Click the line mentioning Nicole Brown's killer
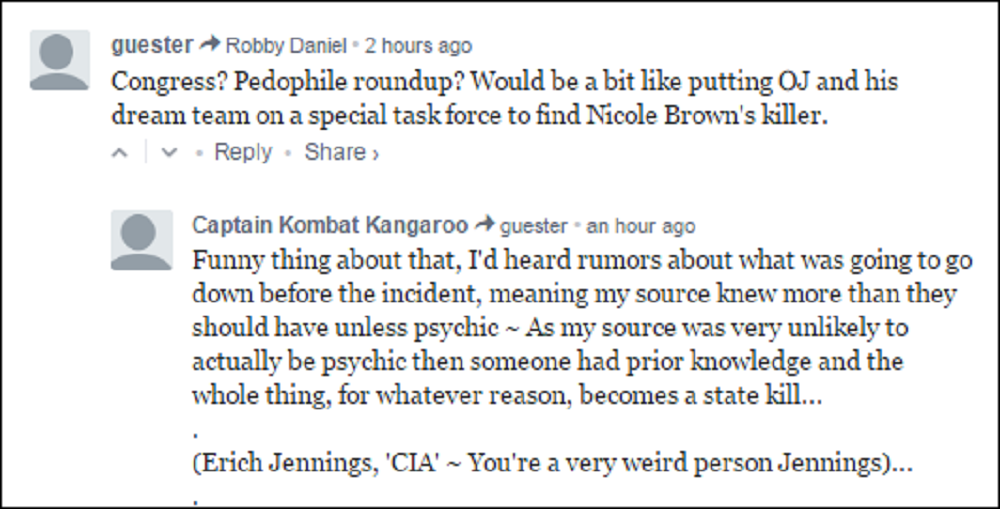This screenshot has height=509, width=1000. coord(470,115)
